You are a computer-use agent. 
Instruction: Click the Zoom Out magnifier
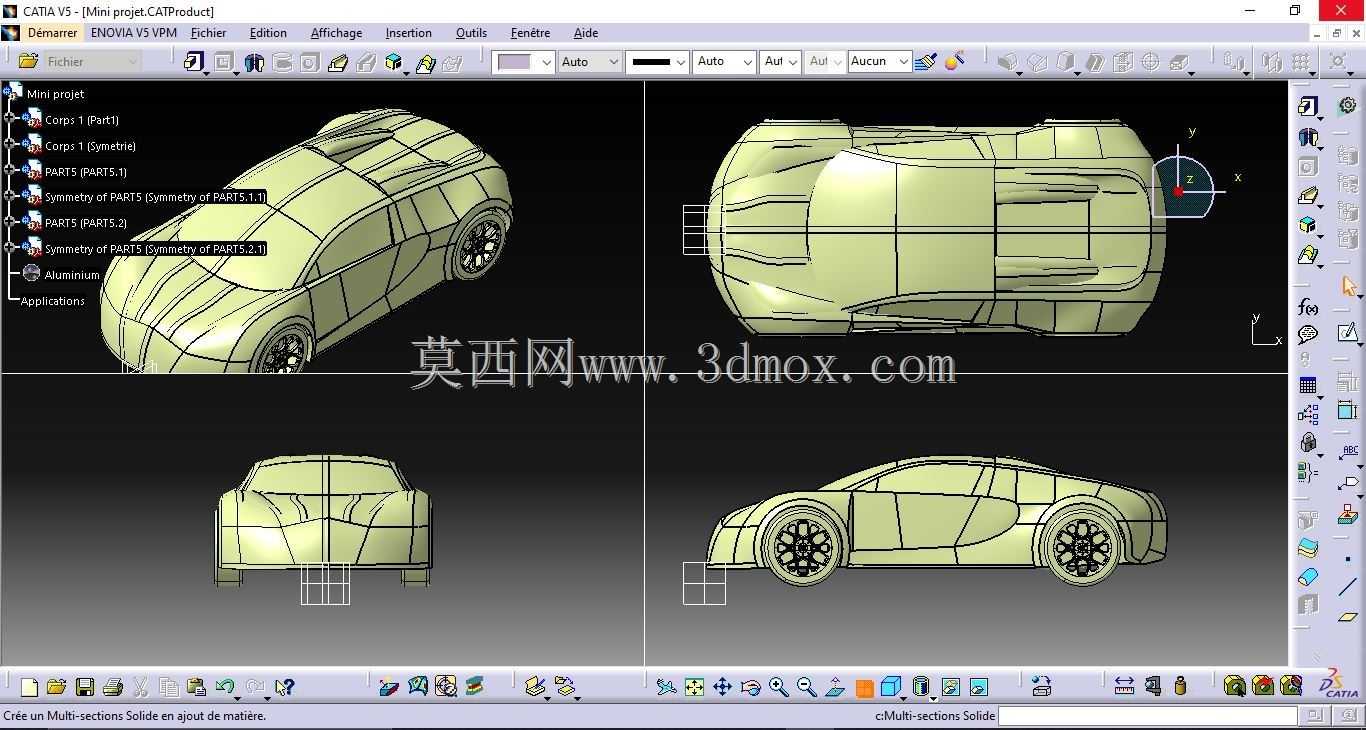806,687
